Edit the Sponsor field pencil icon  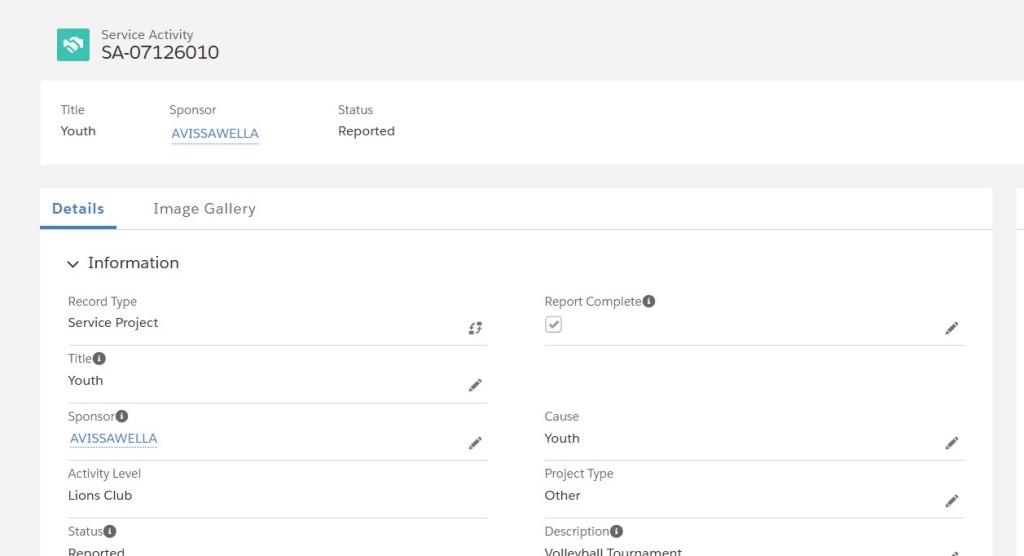(475, 443)
